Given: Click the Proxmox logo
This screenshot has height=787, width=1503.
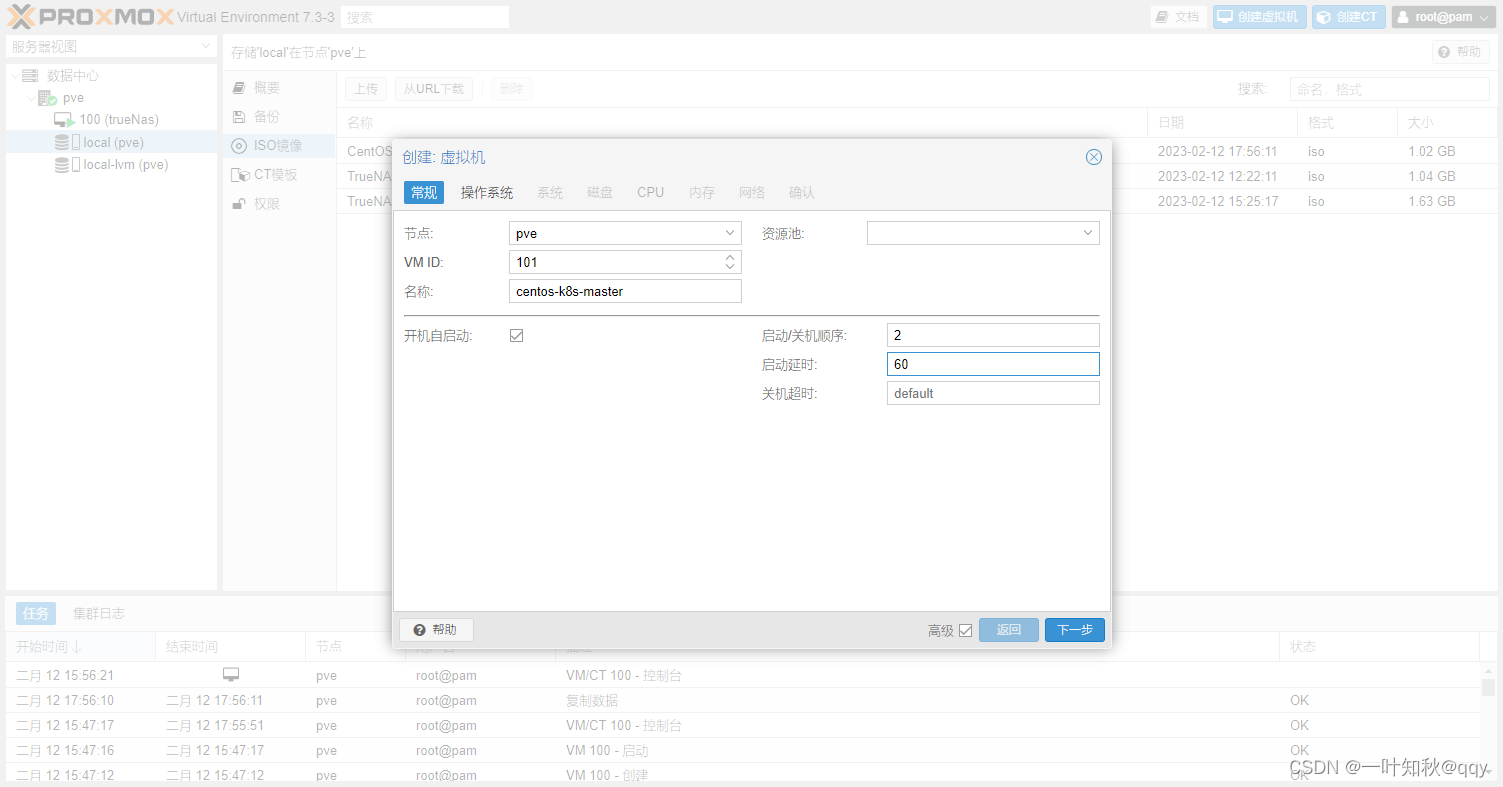Looking at the screenshot, I should tap(90, 16).
